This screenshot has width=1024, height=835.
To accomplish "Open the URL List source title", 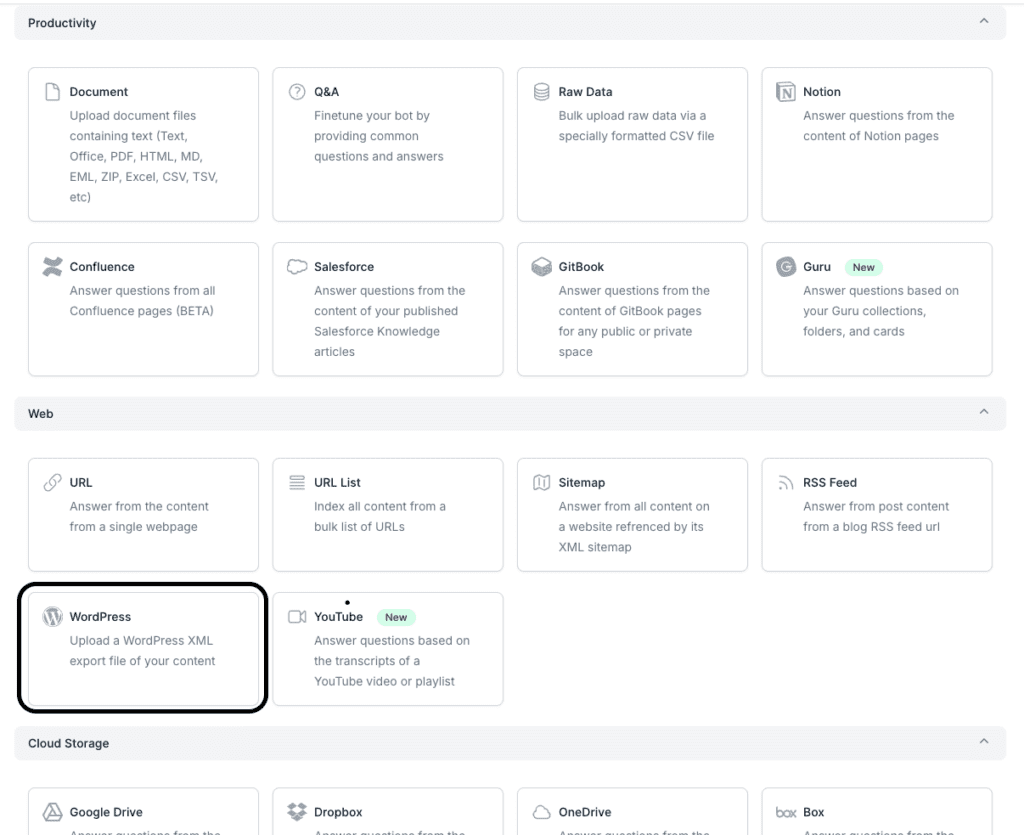I will click(337, 483).
